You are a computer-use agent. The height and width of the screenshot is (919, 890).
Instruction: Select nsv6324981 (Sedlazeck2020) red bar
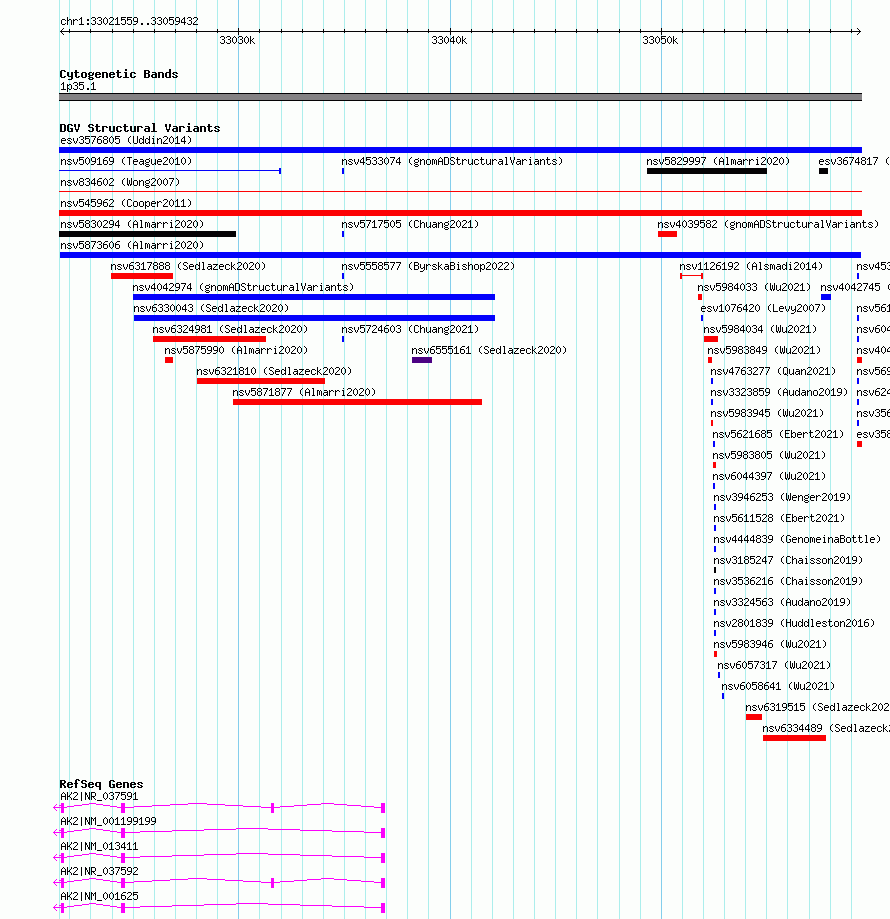[209, 339]
